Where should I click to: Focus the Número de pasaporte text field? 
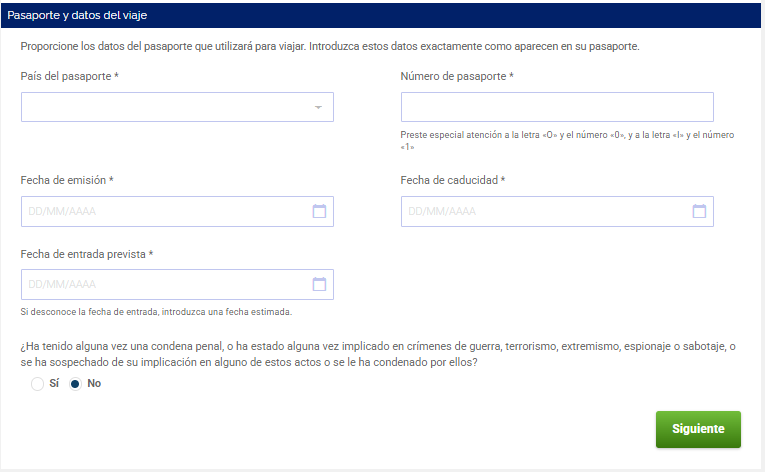557,107
